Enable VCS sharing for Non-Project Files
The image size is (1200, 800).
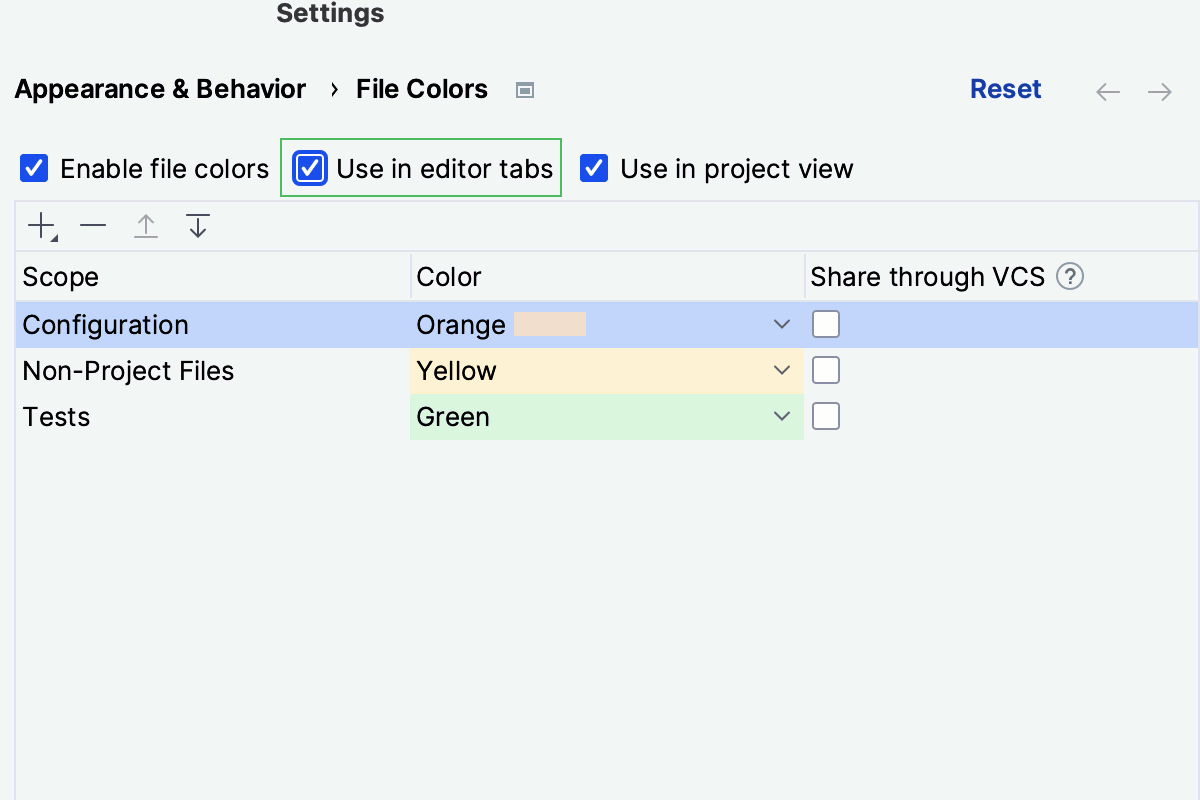[826, 370]
